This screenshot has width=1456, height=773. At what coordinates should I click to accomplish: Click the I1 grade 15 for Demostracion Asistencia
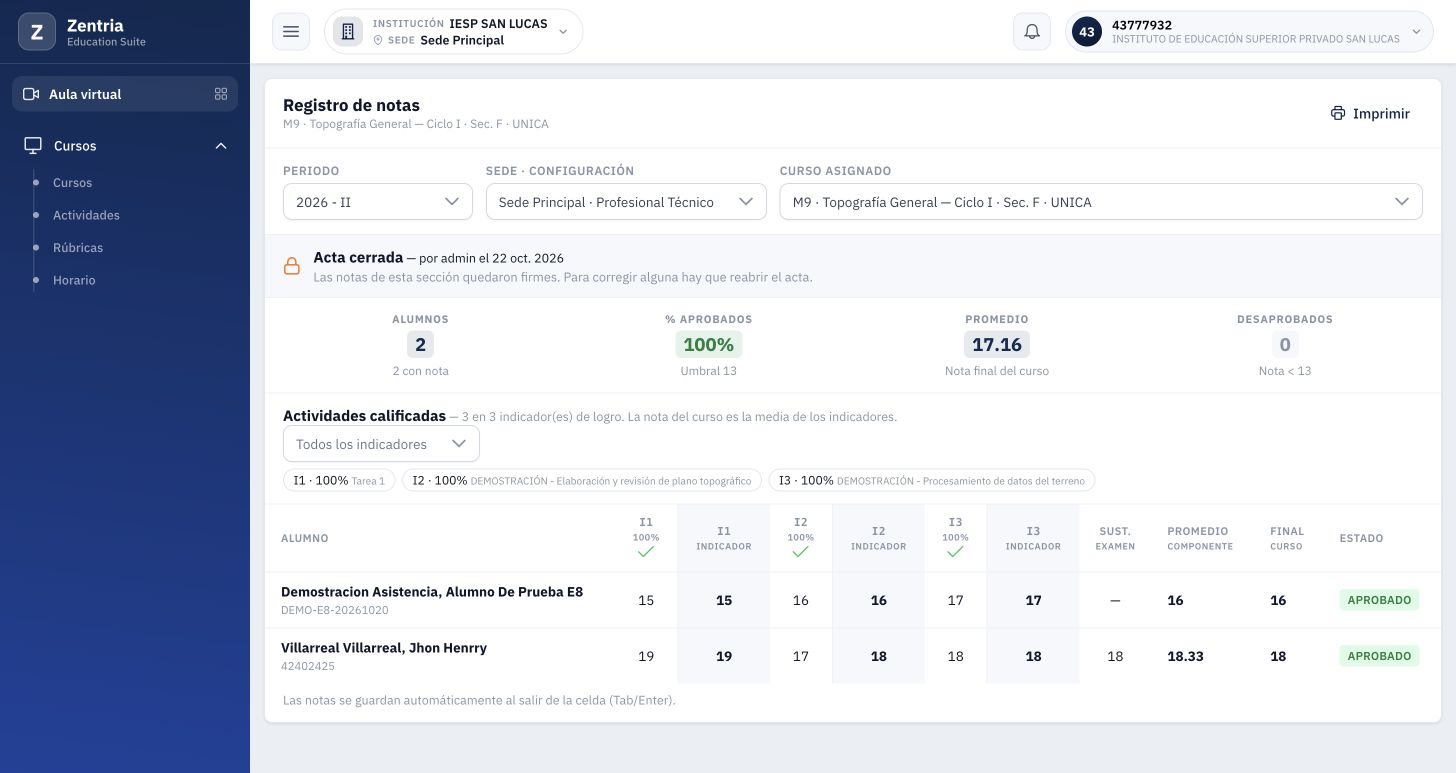point(646,600)
